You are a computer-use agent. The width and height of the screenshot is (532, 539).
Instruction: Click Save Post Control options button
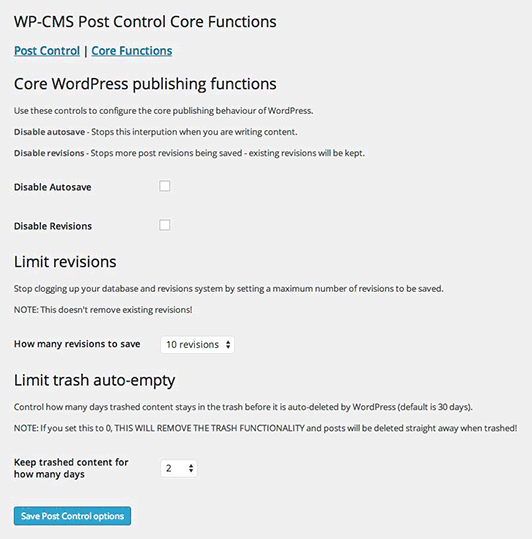click(72, 516)
